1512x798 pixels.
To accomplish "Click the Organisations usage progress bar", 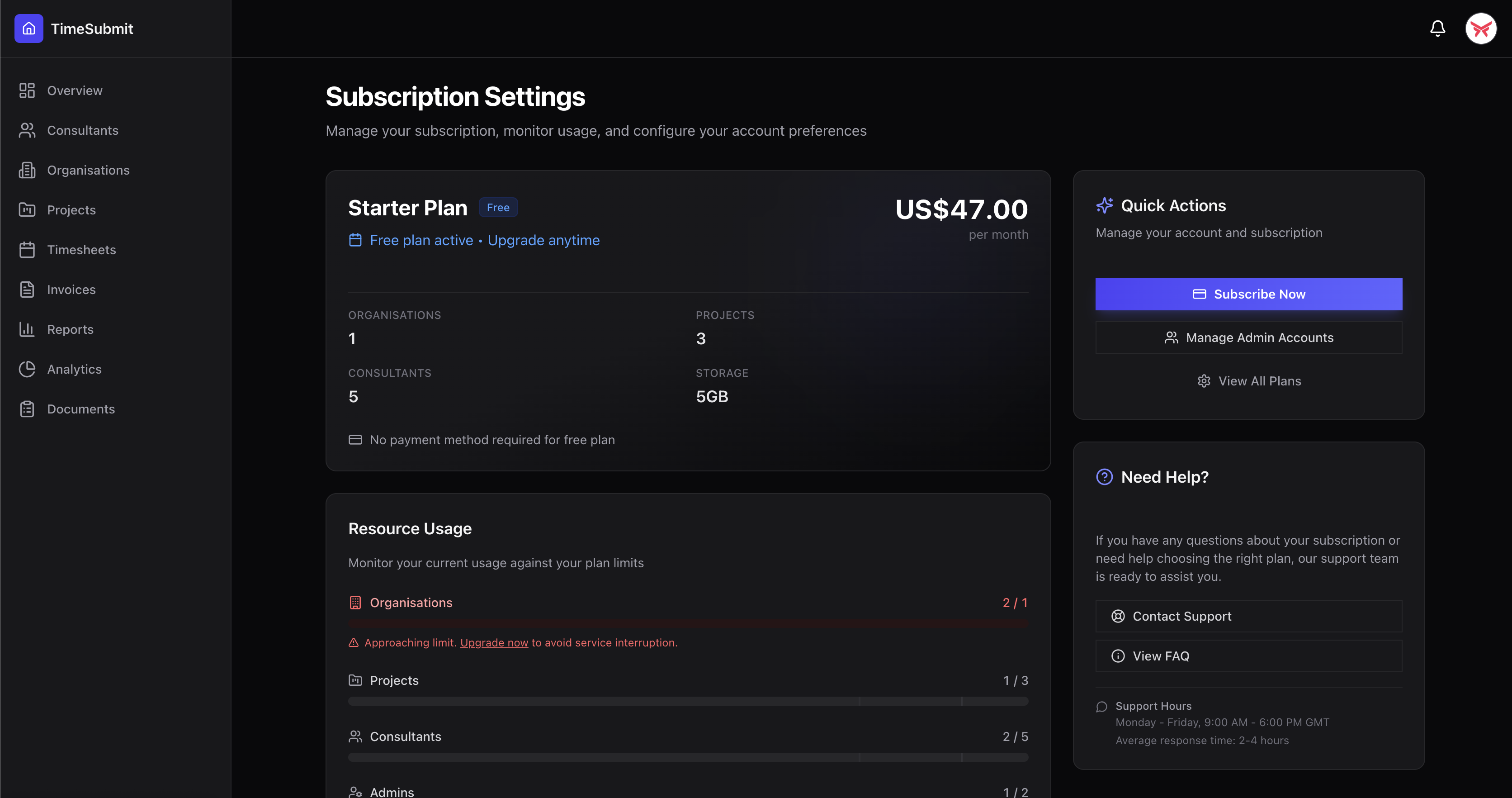I will tap(688, 622).
